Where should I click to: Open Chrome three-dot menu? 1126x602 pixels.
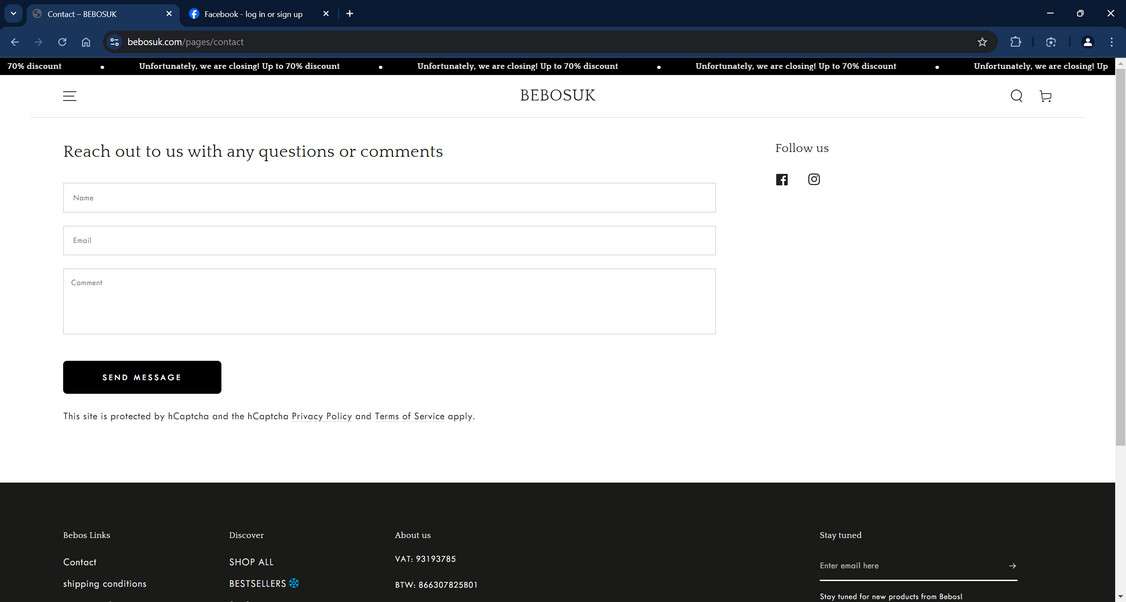pyautogui.click(x=1111, y=42)
